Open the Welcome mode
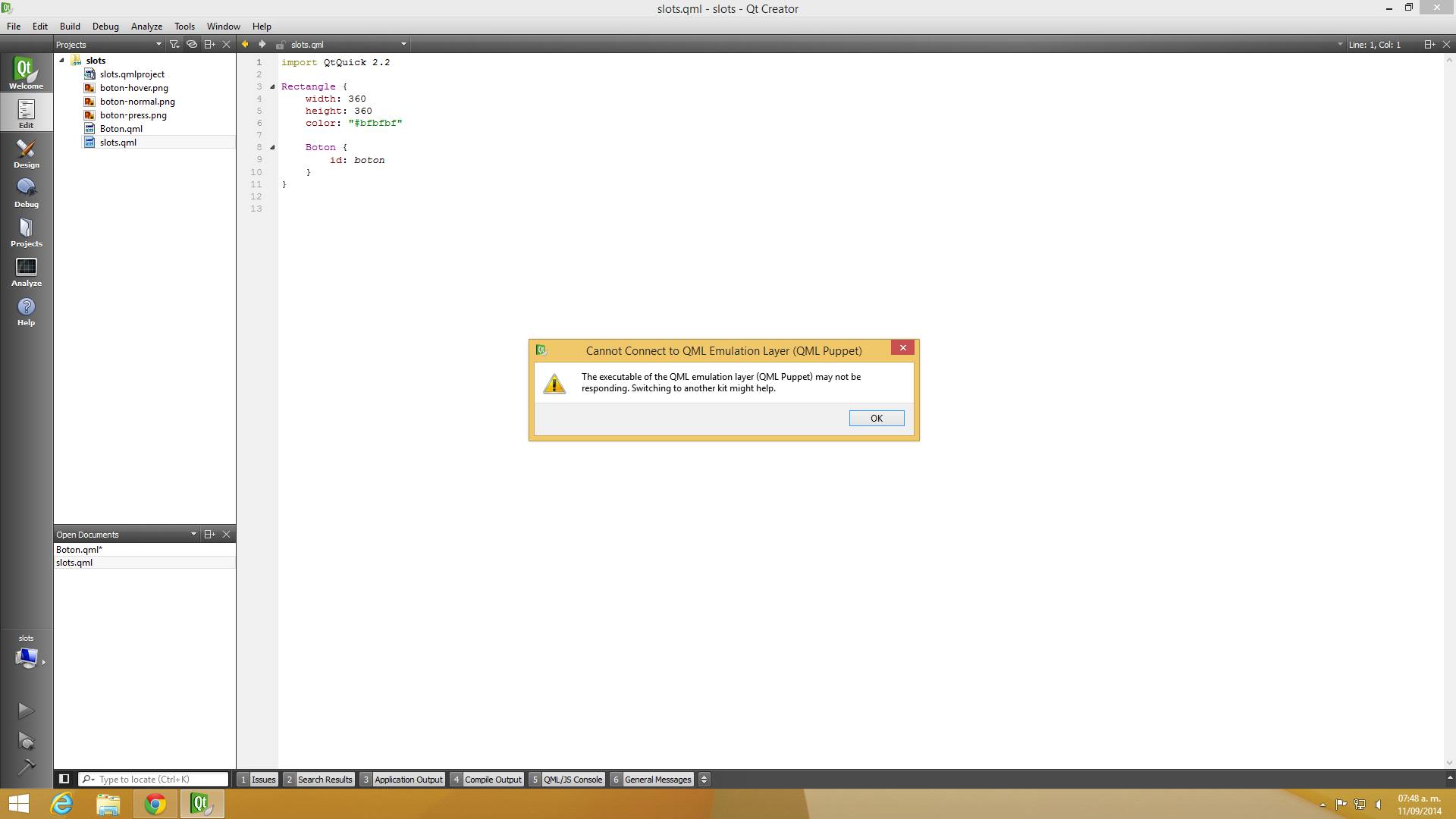Screen dimensions: 1456x819 26,73
